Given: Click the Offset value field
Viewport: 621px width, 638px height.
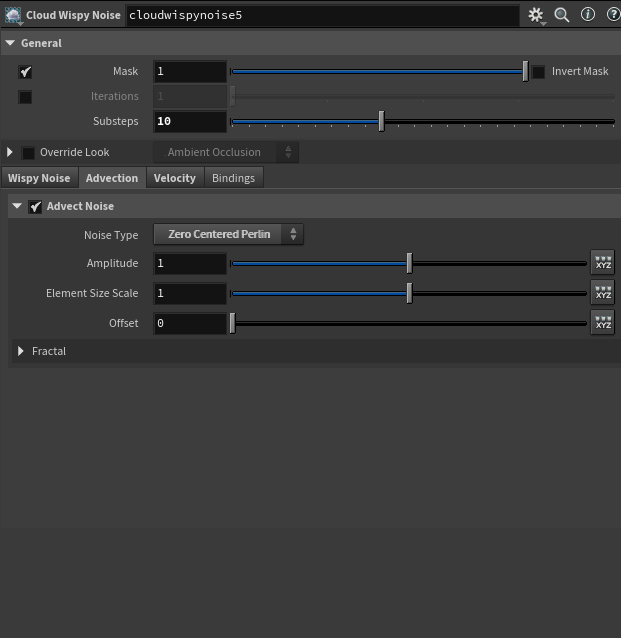Looking at the screenshot, I should tap(190, 323).
